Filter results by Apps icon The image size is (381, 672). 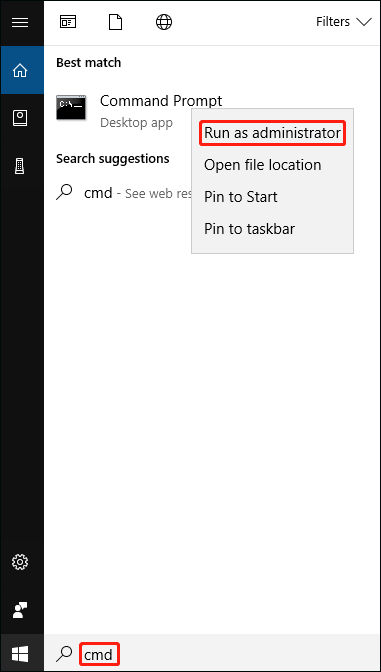tap(68, 22)
